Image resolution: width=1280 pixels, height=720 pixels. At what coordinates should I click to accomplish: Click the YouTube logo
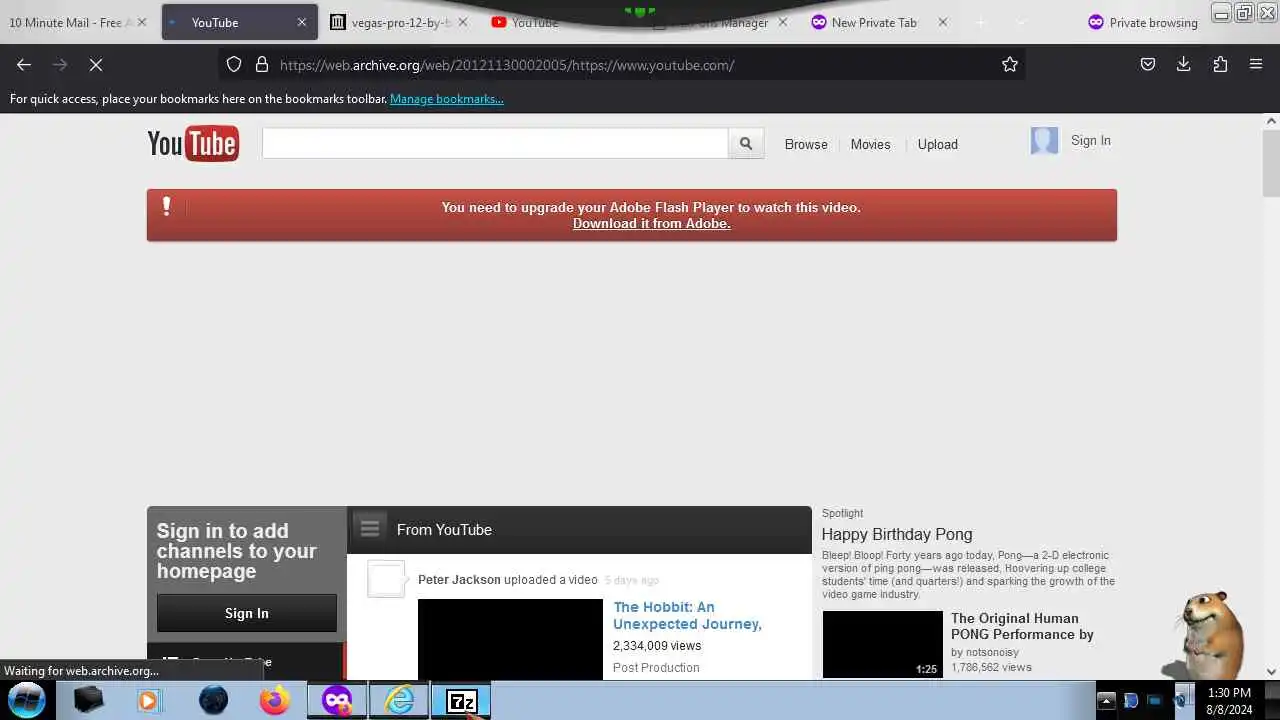coord(193,144)
